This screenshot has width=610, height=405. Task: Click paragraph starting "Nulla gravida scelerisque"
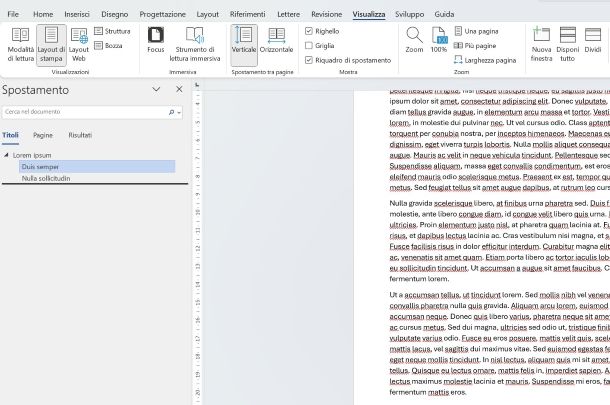(500, 241)
